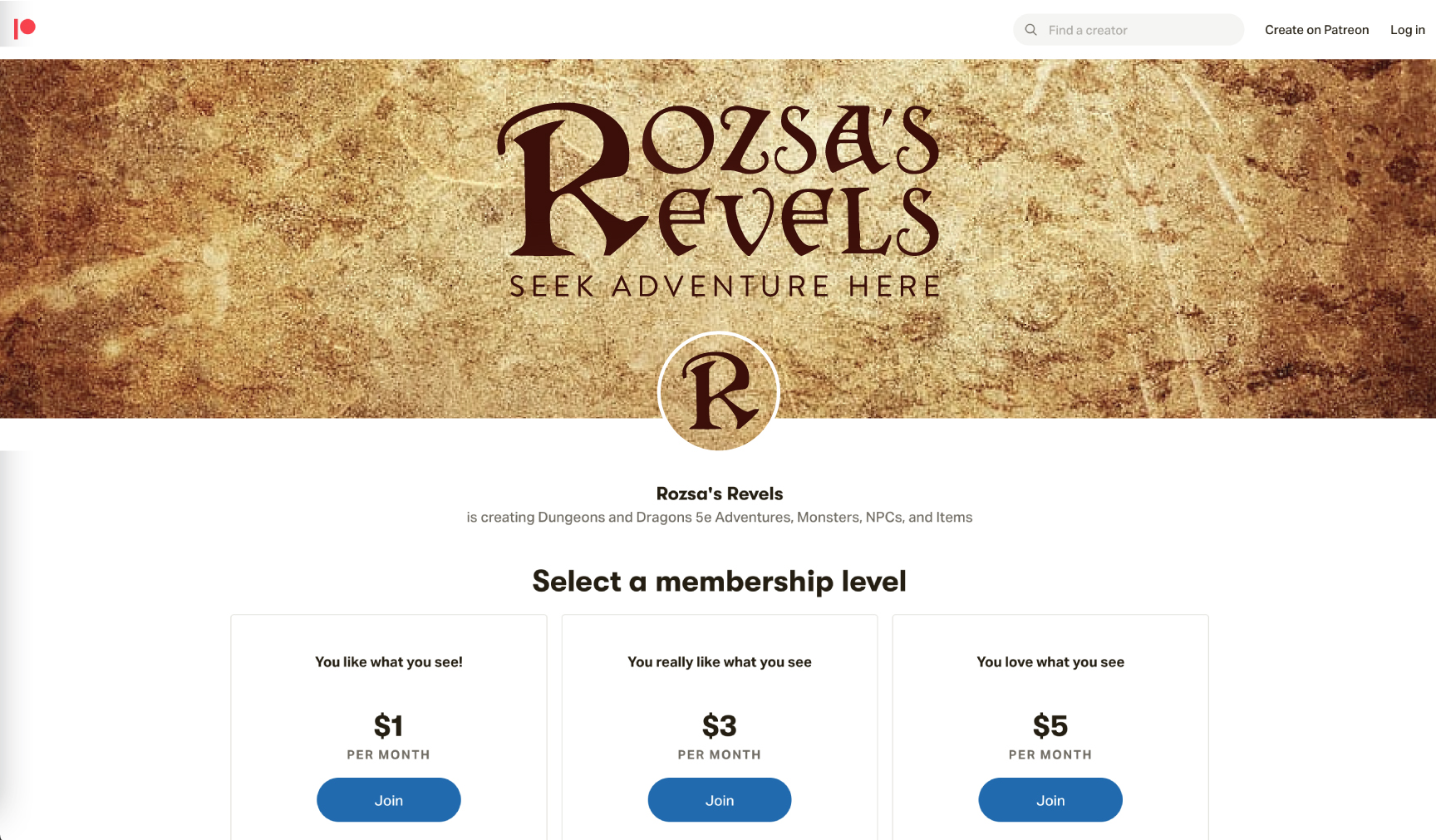Click the "Seek Adventure Here" banner tagline
Viewport: 1436px width, 840px height.
pyautogui.click(x=725, y=287)
